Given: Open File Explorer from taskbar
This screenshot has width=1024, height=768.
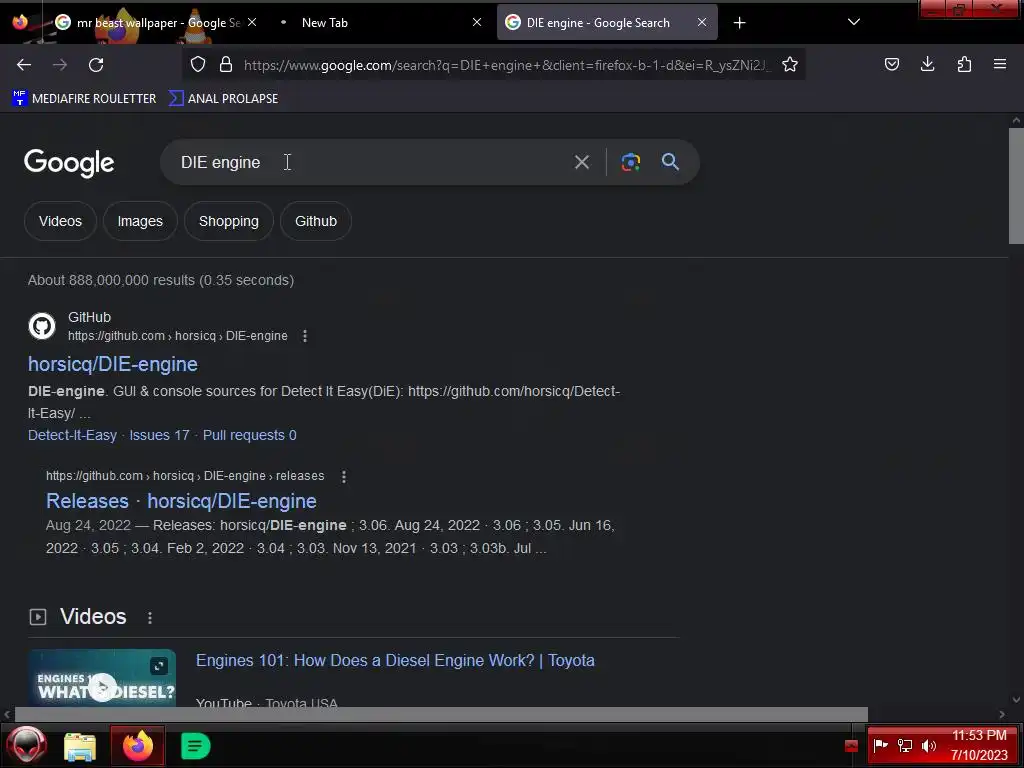Looking at the screenshot, I should pyautogui.click(x=80, y=746).
